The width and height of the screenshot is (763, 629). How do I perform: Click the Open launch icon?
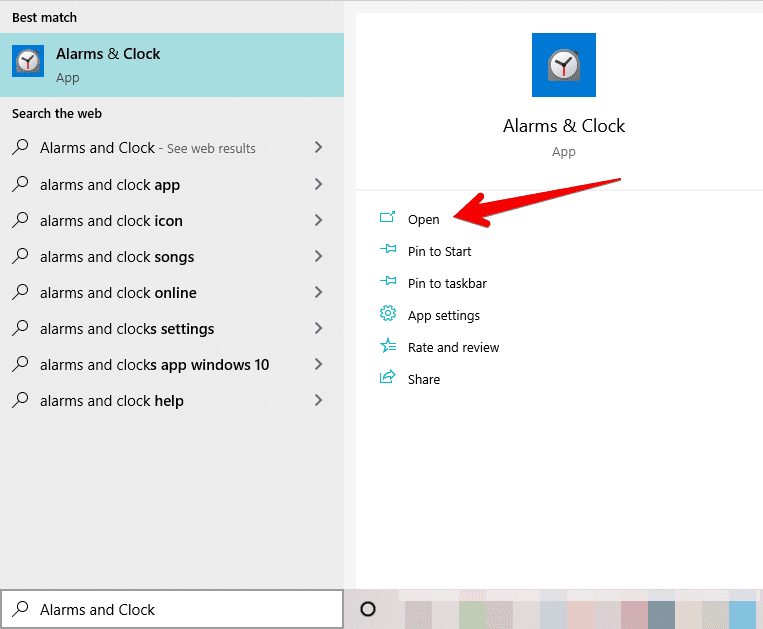pyautogui.click(x=387, y=217)
